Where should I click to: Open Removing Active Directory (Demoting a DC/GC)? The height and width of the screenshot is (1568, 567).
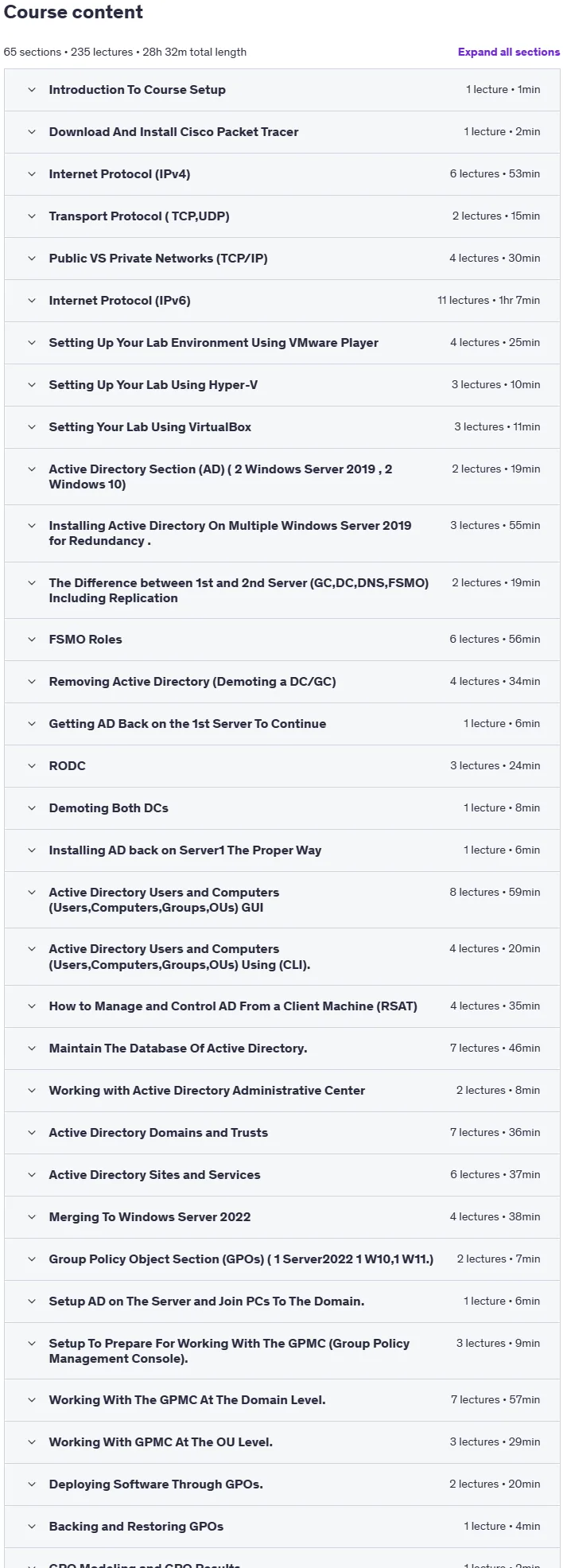(282, 682)
